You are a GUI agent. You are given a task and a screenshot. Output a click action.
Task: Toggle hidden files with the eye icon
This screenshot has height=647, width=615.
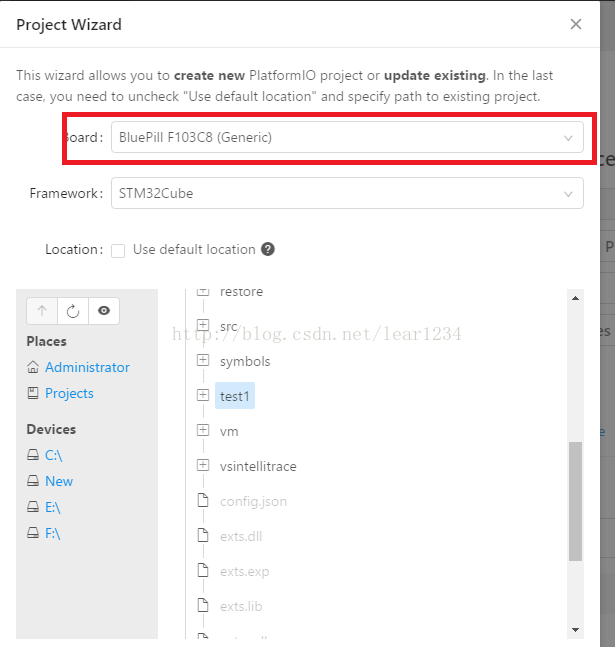point(104,311)
